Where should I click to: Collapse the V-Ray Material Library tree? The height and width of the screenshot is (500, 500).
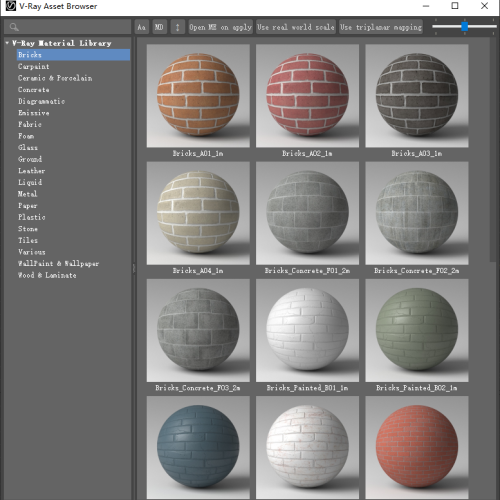[7, 43]
